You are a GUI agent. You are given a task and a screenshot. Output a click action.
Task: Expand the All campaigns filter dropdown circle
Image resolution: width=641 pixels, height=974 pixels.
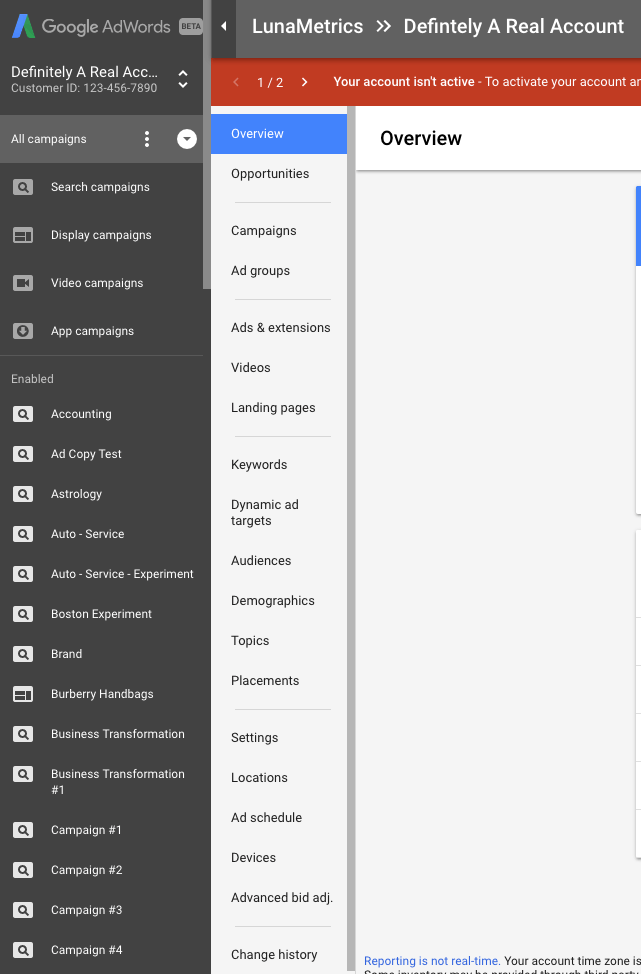coord(187,139)
